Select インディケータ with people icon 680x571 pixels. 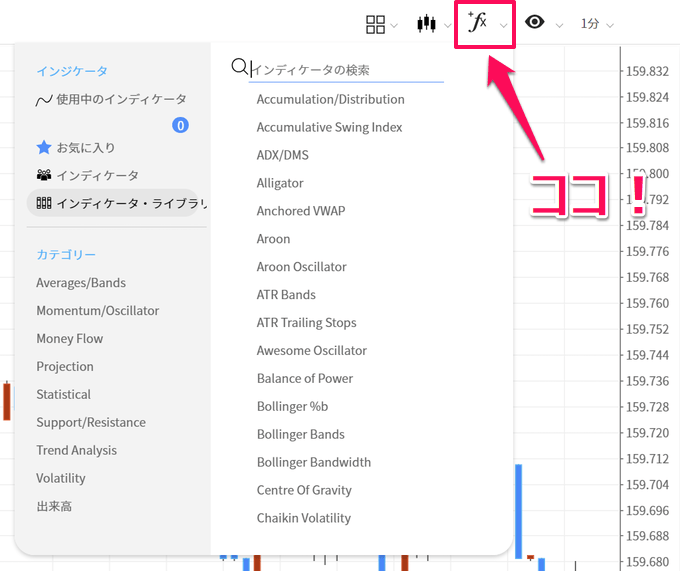88,176
